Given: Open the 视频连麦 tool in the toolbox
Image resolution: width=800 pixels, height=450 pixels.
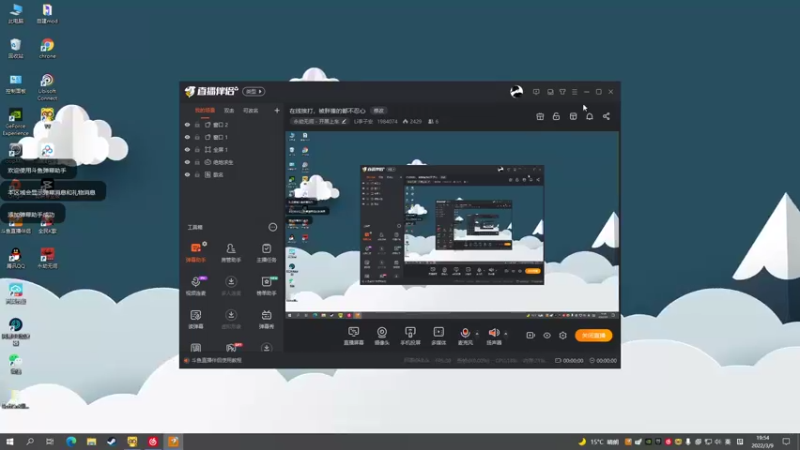Looking at the screenshot, I should [x=196, y=286].
